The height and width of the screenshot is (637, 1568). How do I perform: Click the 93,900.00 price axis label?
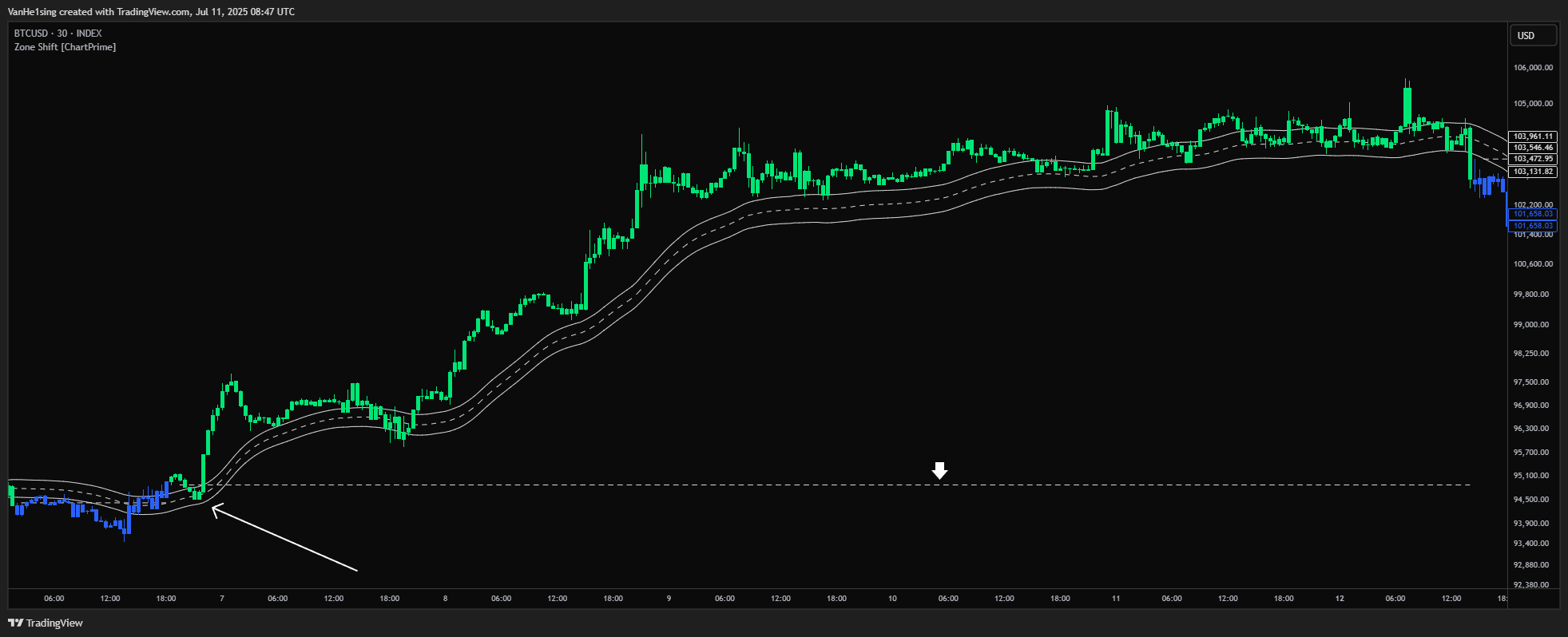tap(1531, 524)
